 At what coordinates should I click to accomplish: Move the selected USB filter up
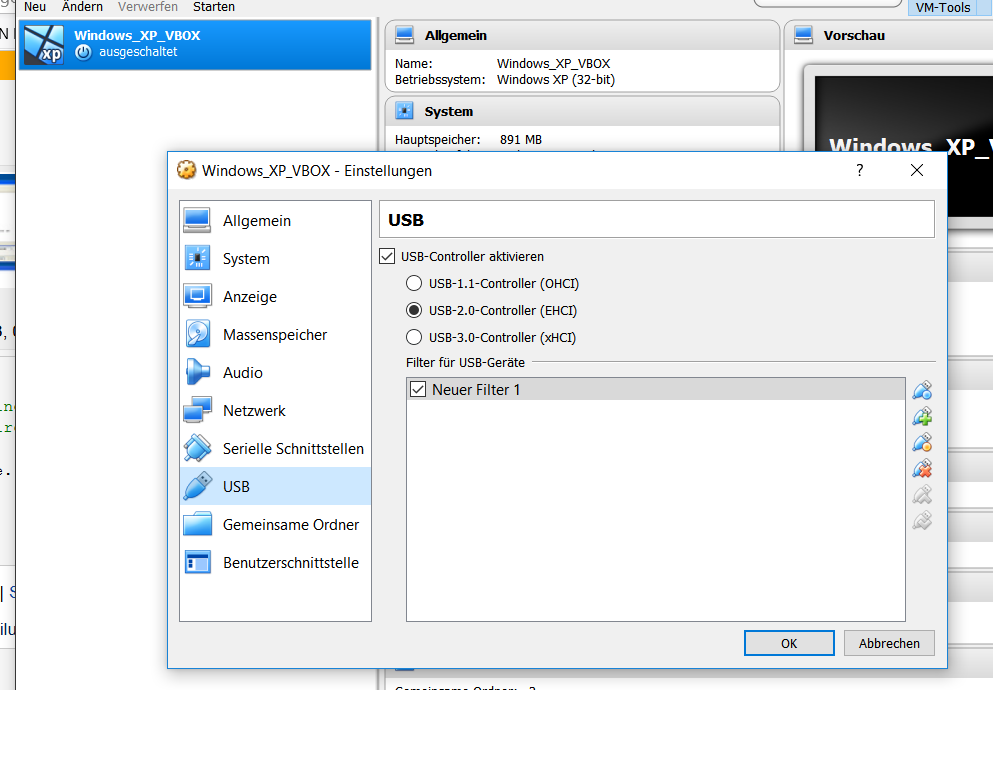tap(922, 494)
